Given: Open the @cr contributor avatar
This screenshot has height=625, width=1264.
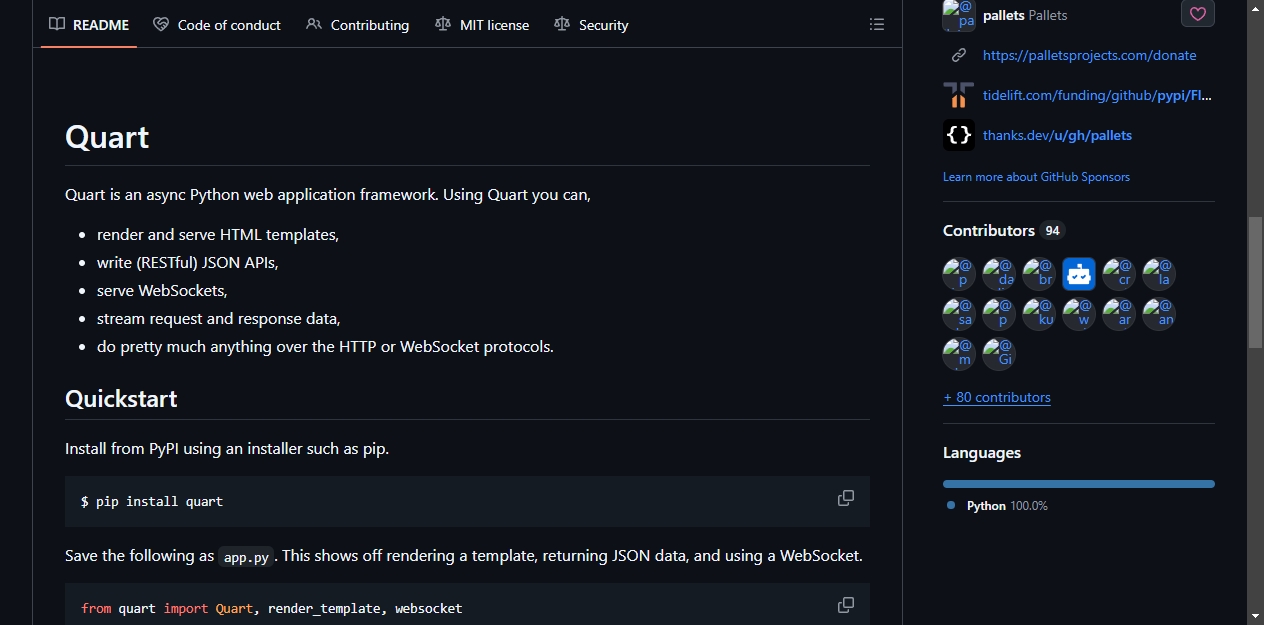Looking at the screenshot, I should (1119, 274).
